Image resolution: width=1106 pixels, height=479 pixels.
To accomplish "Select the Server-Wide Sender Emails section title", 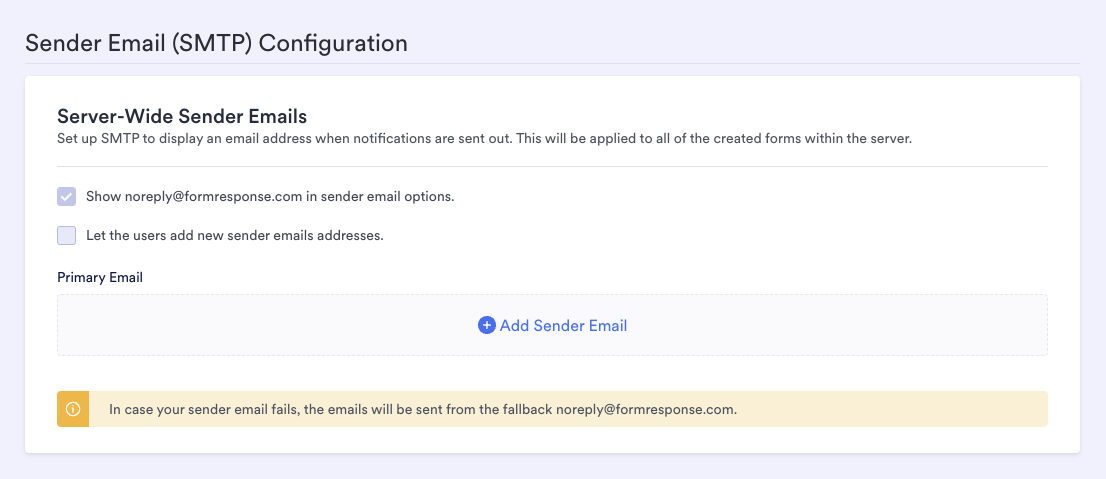I will coord(182,116).
